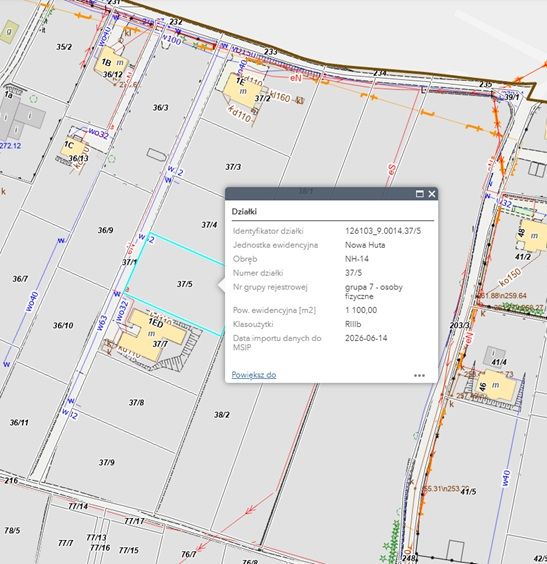Open the three-dots more options menu
Viewport: 547px width, 564px height.
[419, 375]
